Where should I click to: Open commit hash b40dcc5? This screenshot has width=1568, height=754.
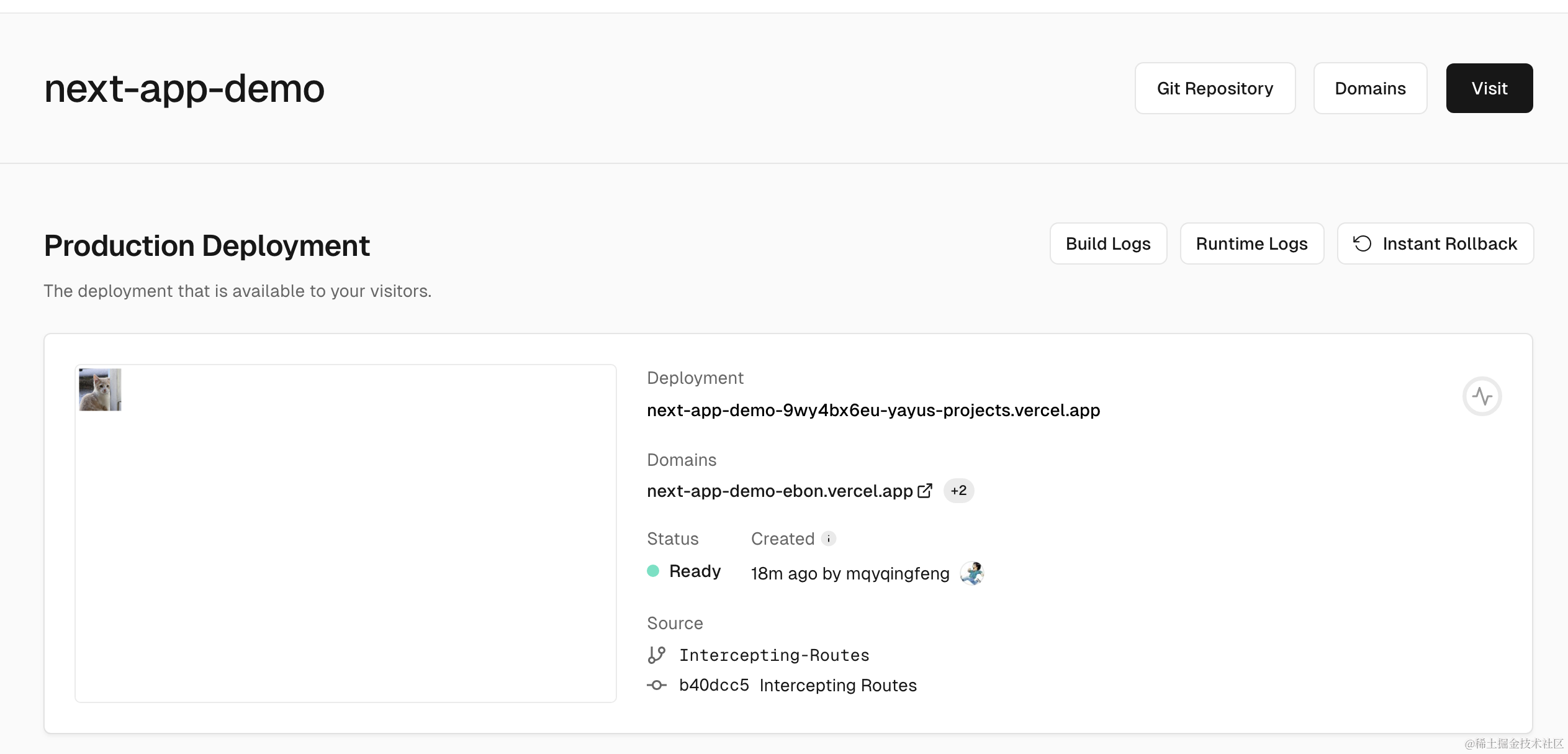pyautogui.click(x=714, y=685)
